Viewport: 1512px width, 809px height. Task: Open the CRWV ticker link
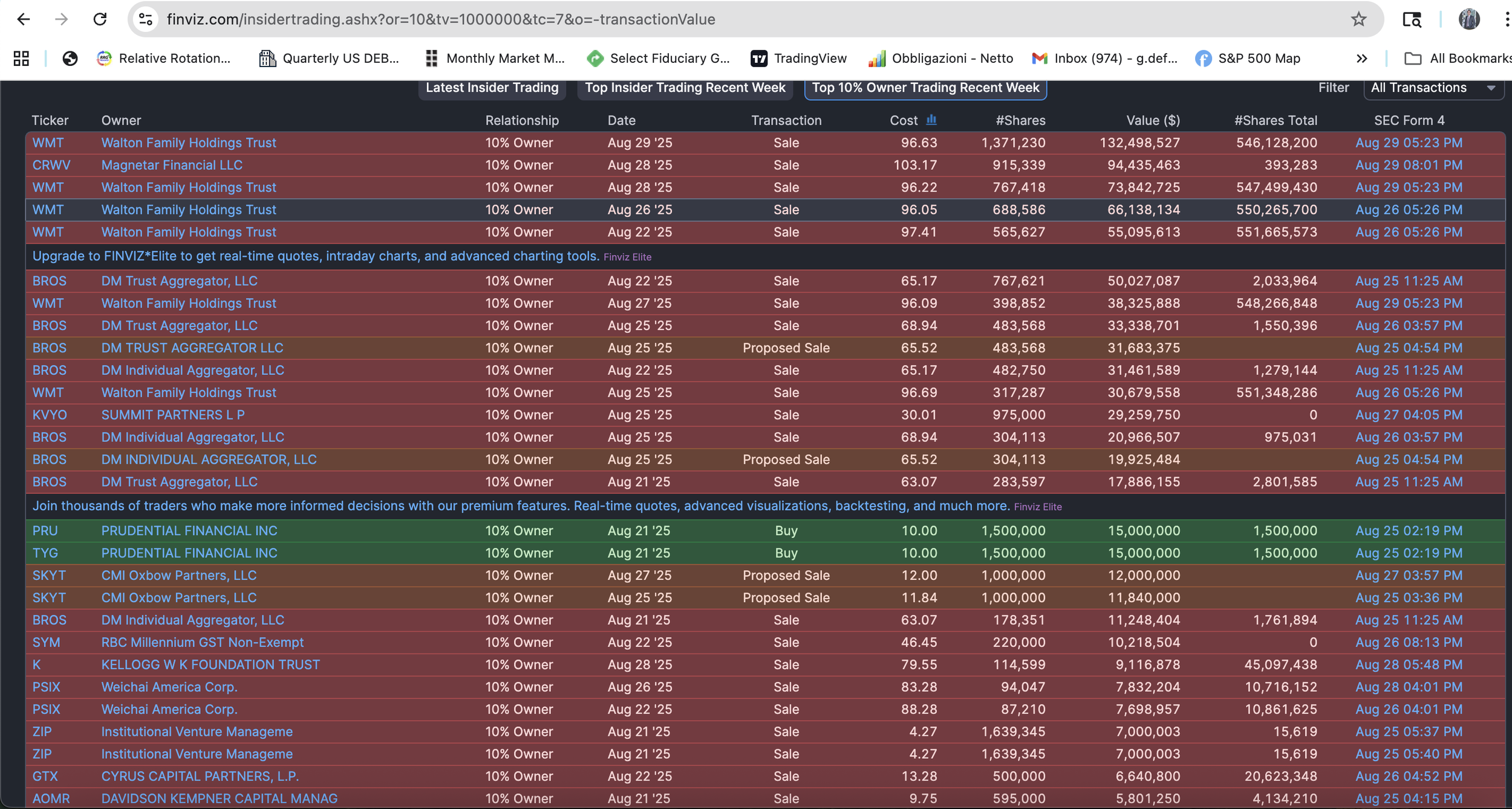pyautogui.click(x=51, y=165)
